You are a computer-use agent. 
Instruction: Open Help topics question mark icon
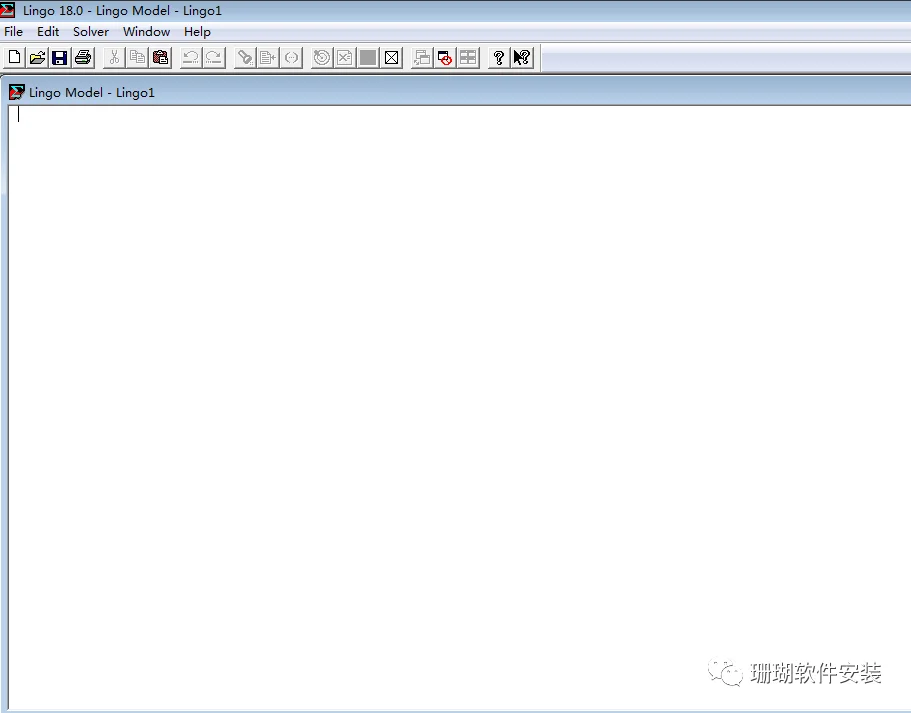pos(498,58)
